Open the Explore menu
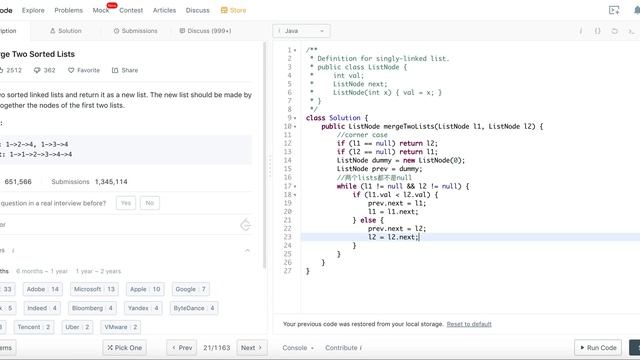 33,10
